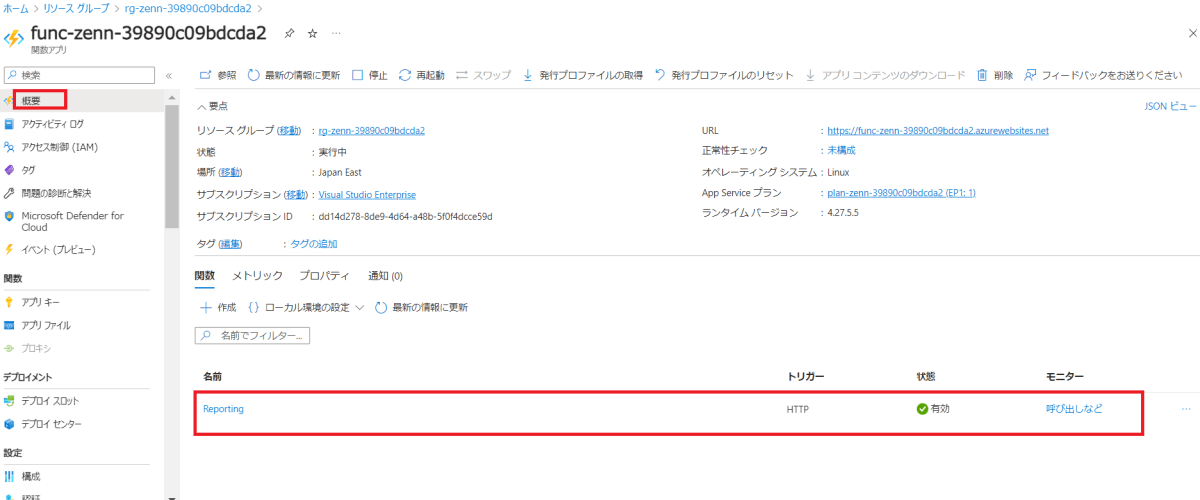The width and height of the screenshot is (1200, 500).
Task: Click the スワップ toolbar item
Action: tap(483, 75)
